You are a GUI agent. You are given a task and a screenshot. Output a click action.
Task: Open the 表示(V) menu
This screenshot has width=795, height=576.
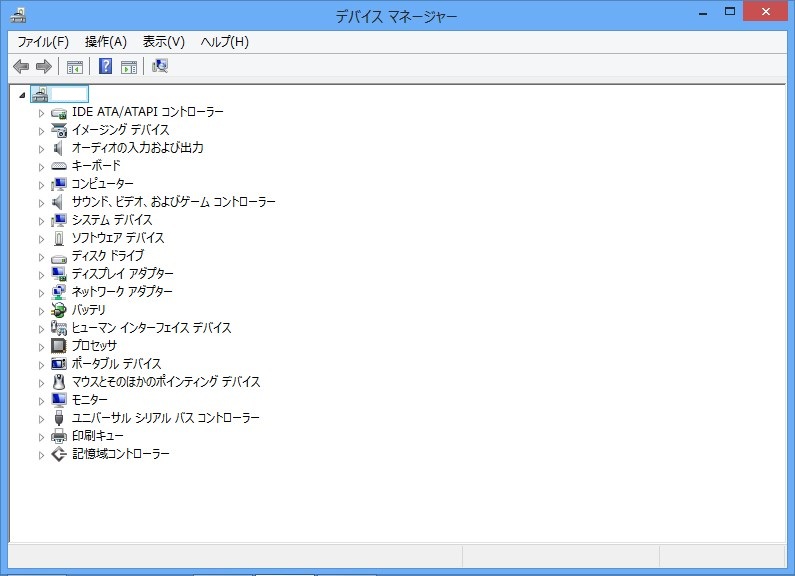(x=164, y=42)
